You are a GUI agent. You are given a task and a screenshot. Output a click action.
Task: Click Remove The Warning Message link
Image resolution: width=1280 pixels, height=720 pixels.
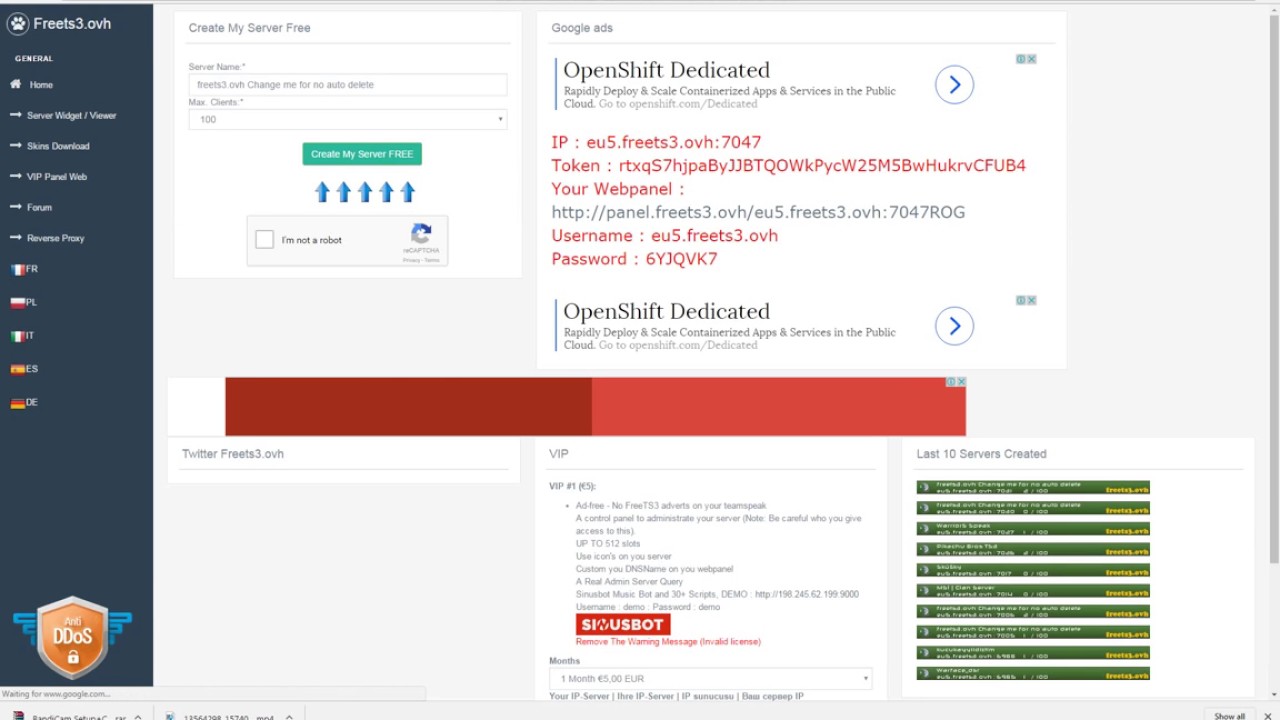(x=668, y=642)
